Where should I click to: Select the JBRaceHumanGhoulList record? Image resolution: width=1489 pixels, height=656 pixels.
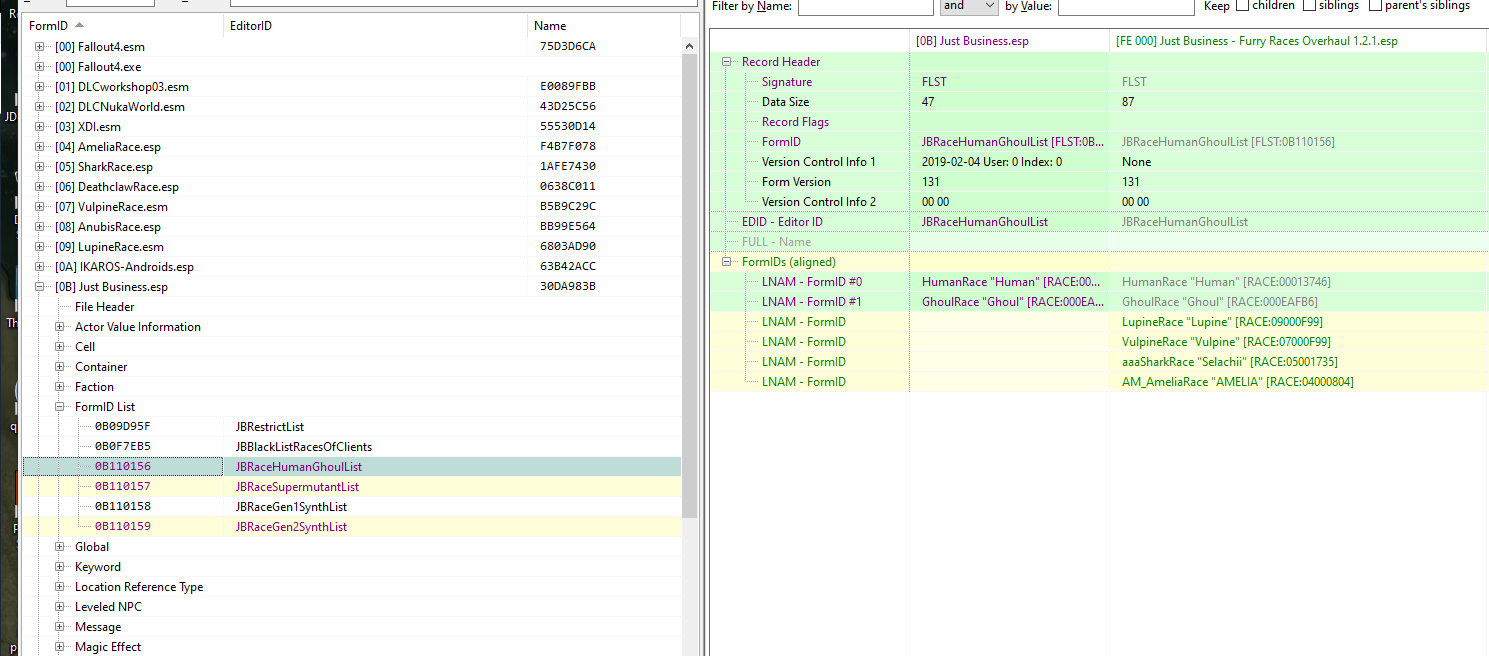(x=298, y=467)
